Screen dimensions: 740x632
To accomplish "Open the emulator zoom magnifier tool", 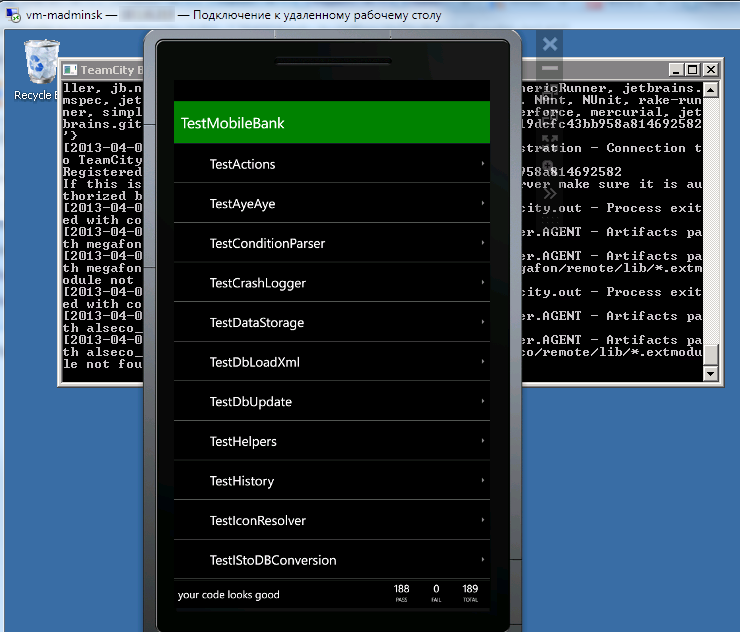I will (x=548, y=167).
